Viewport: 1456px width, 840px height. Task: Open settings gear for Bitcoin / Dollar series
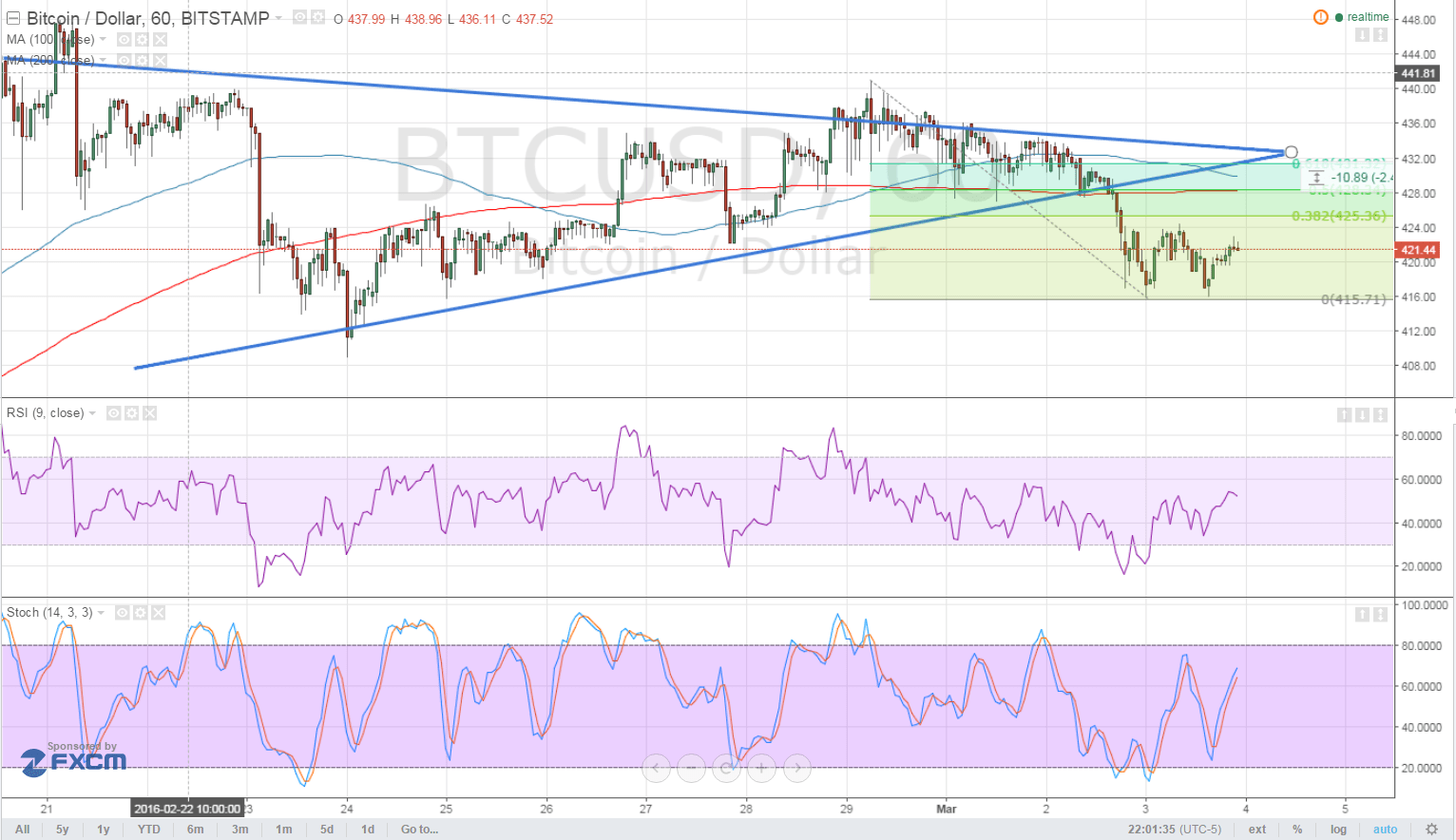pos(317,17)
